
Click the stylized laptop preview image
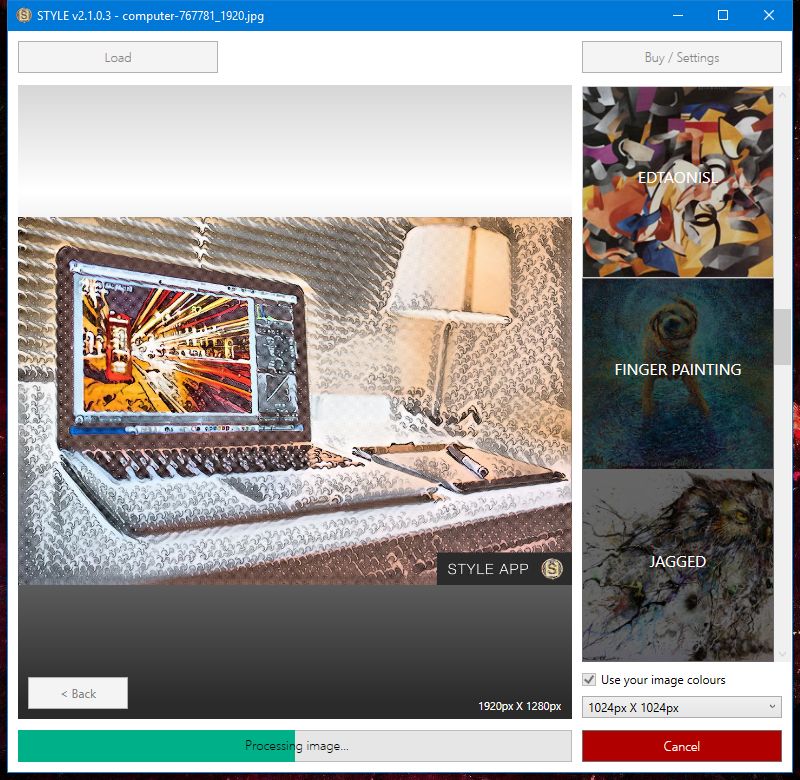coord(295,401)
